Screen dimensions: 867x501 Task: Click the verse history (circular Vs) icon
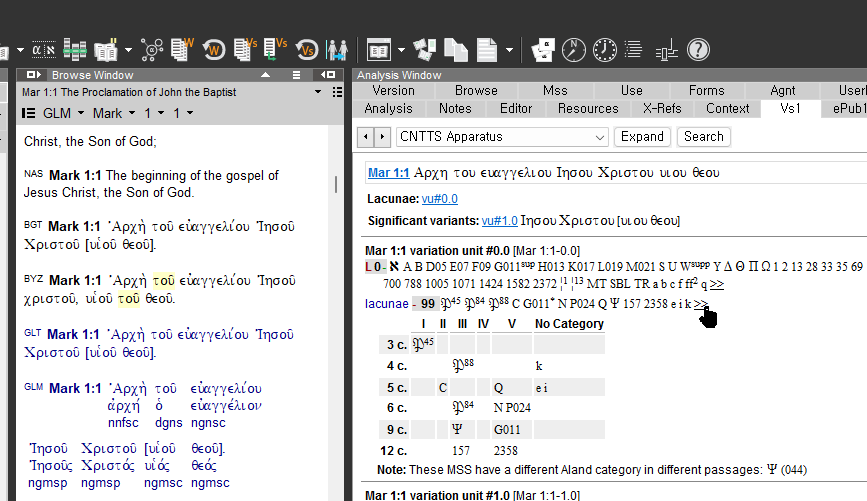pos(306,50)
